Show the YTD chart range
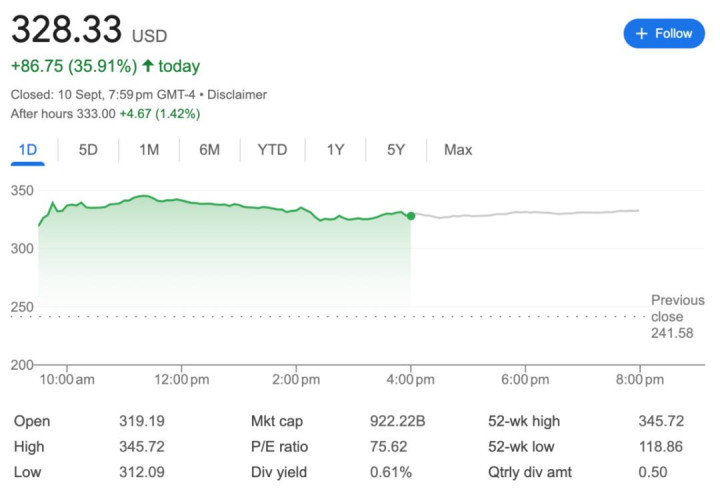The image size is (720, 499). coord(272,150)
